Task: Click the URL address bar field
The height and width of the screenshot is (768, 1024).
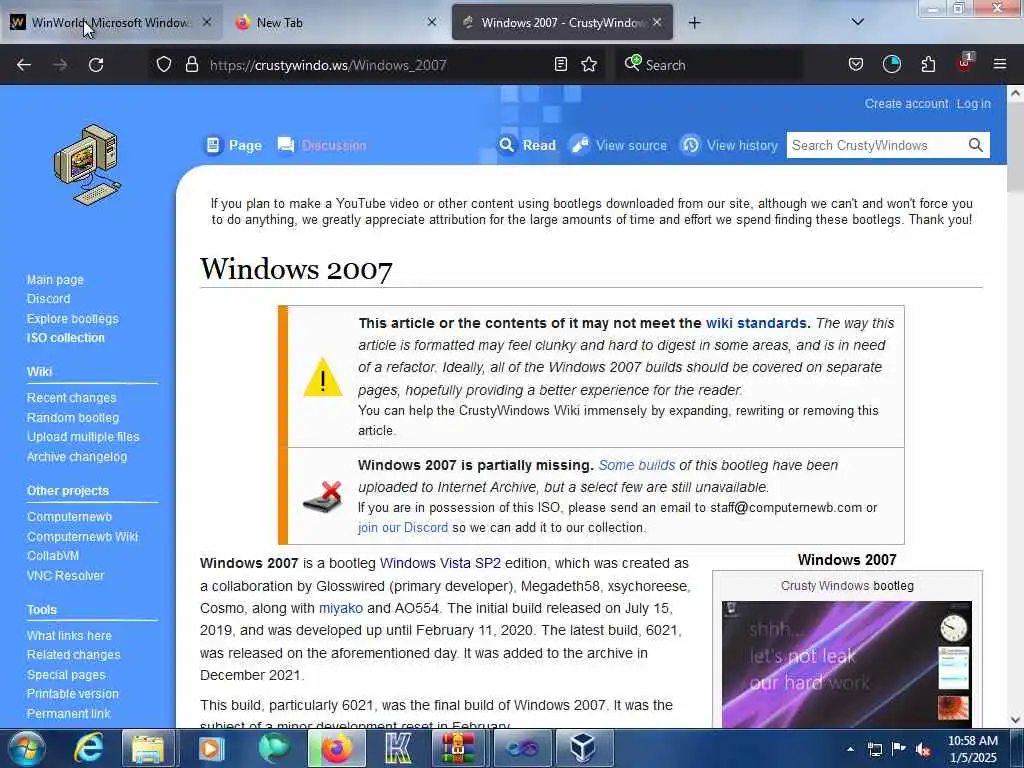Action: point(376,65)
